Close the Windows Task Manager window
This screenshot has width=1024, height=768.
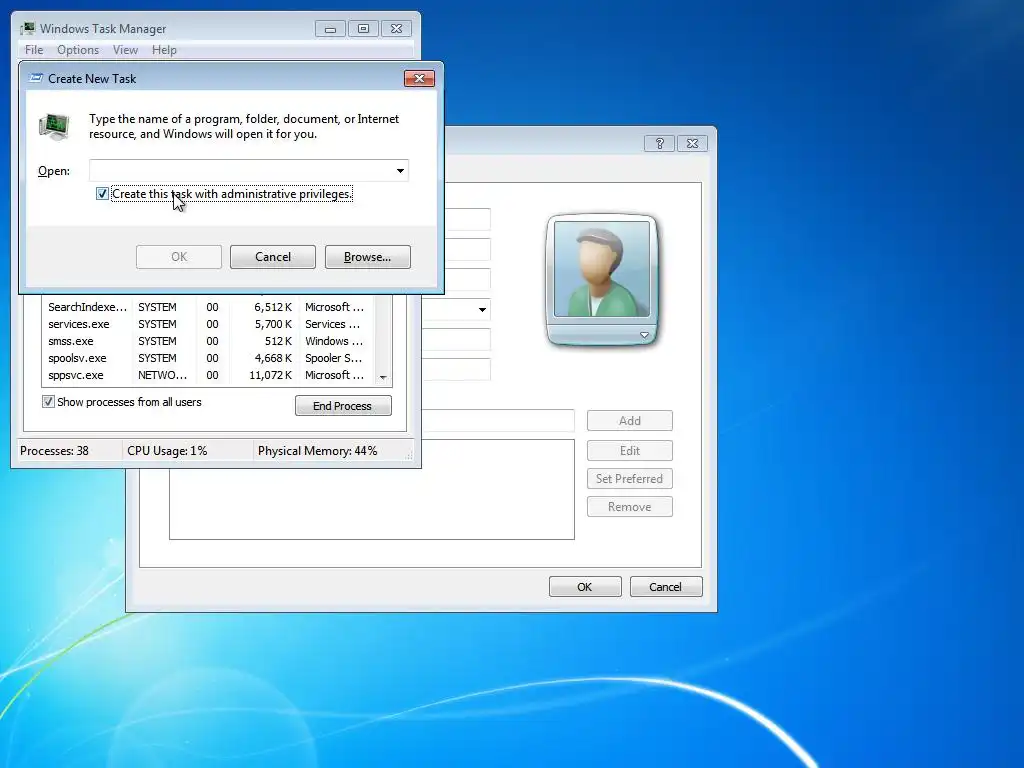point(396,29)
